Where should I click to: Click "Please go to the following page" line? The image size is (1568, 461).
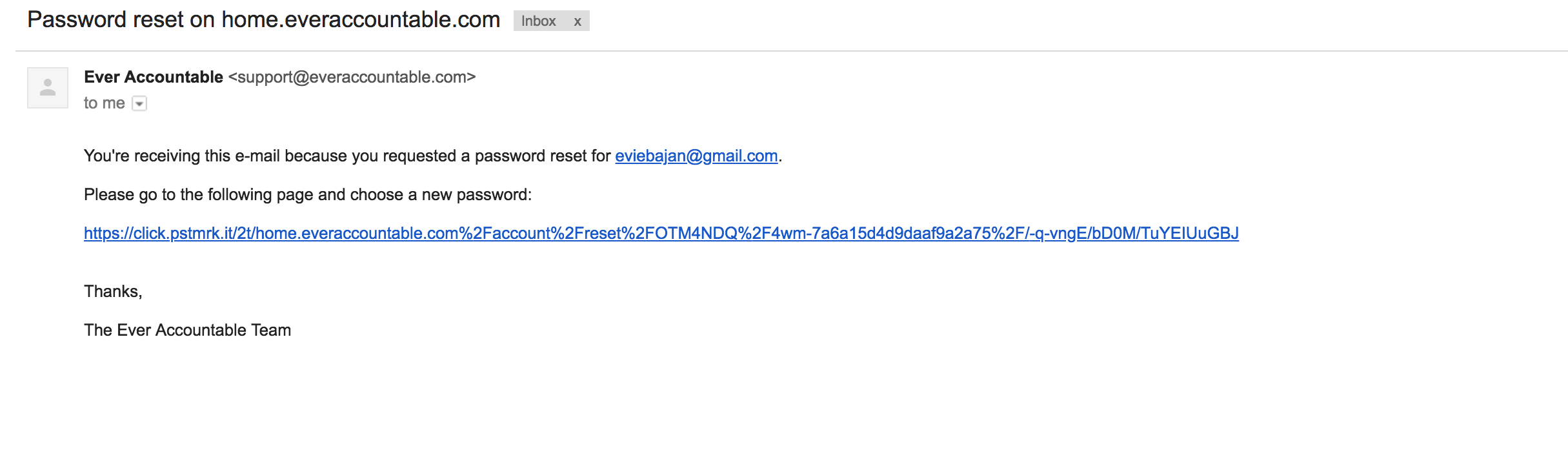(x=308, y=194)
